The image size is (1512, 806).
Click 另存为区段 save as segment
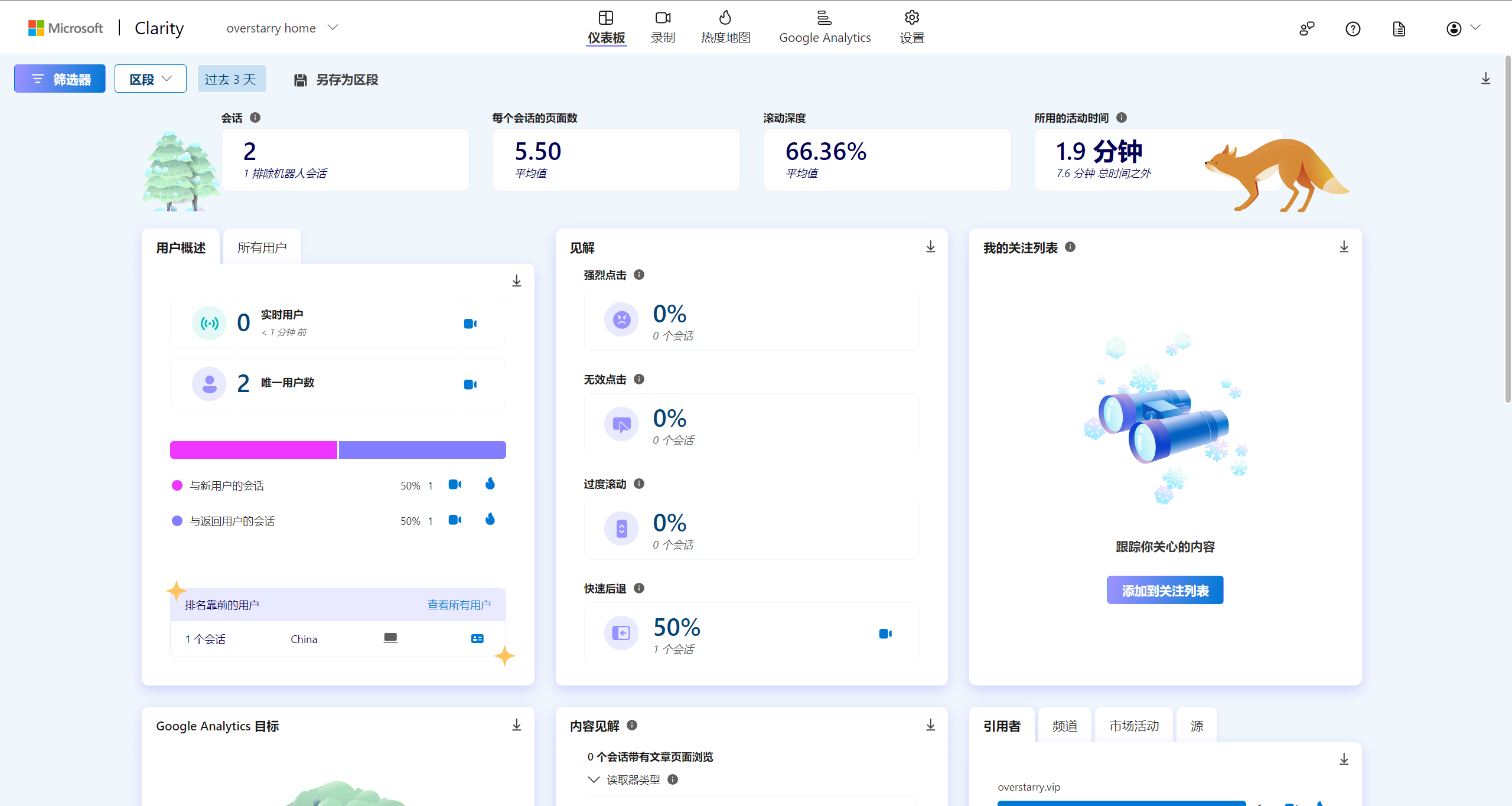[336, 80]
